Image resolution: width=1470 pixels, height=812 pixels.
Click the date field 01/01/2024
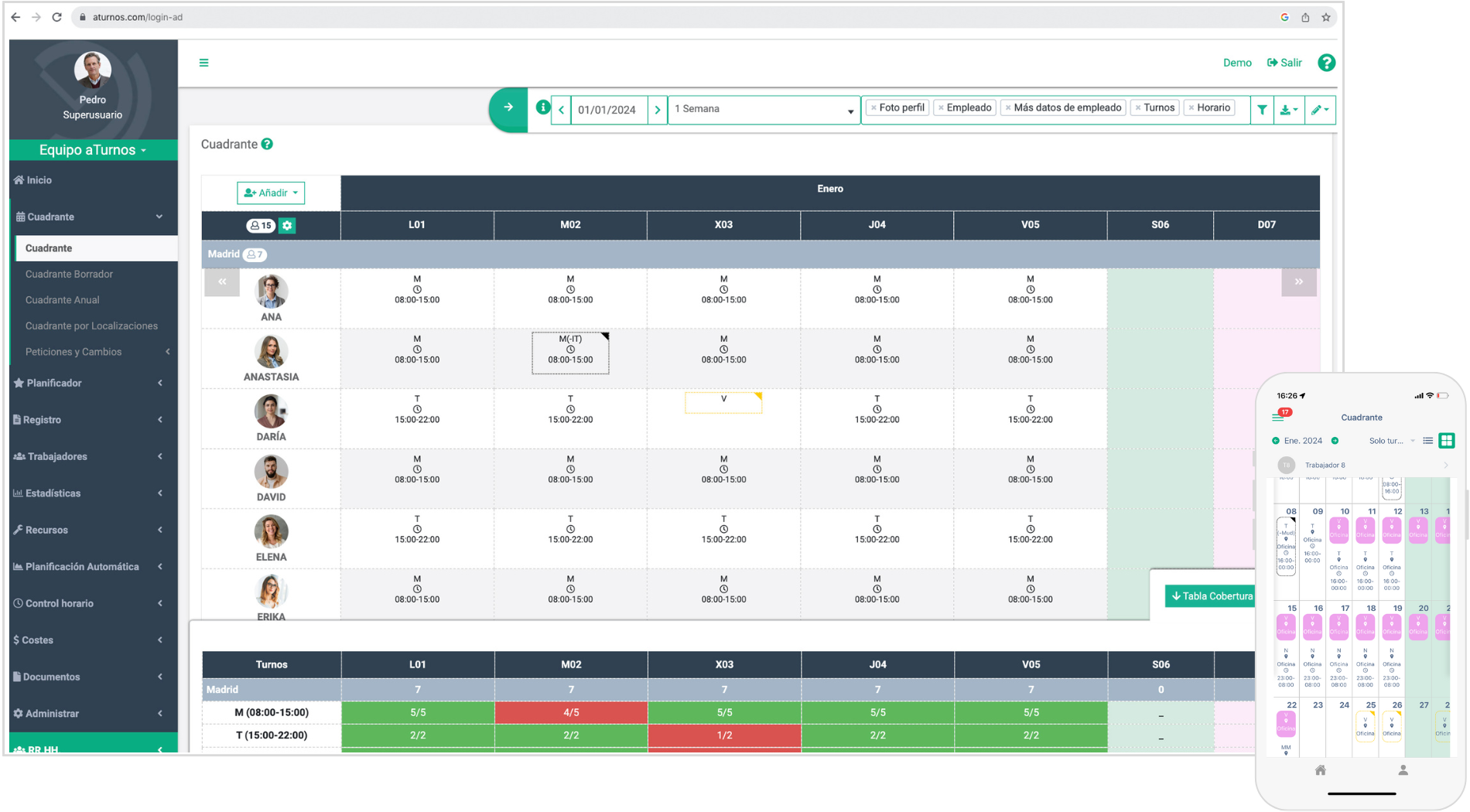(x=607, y=110)
